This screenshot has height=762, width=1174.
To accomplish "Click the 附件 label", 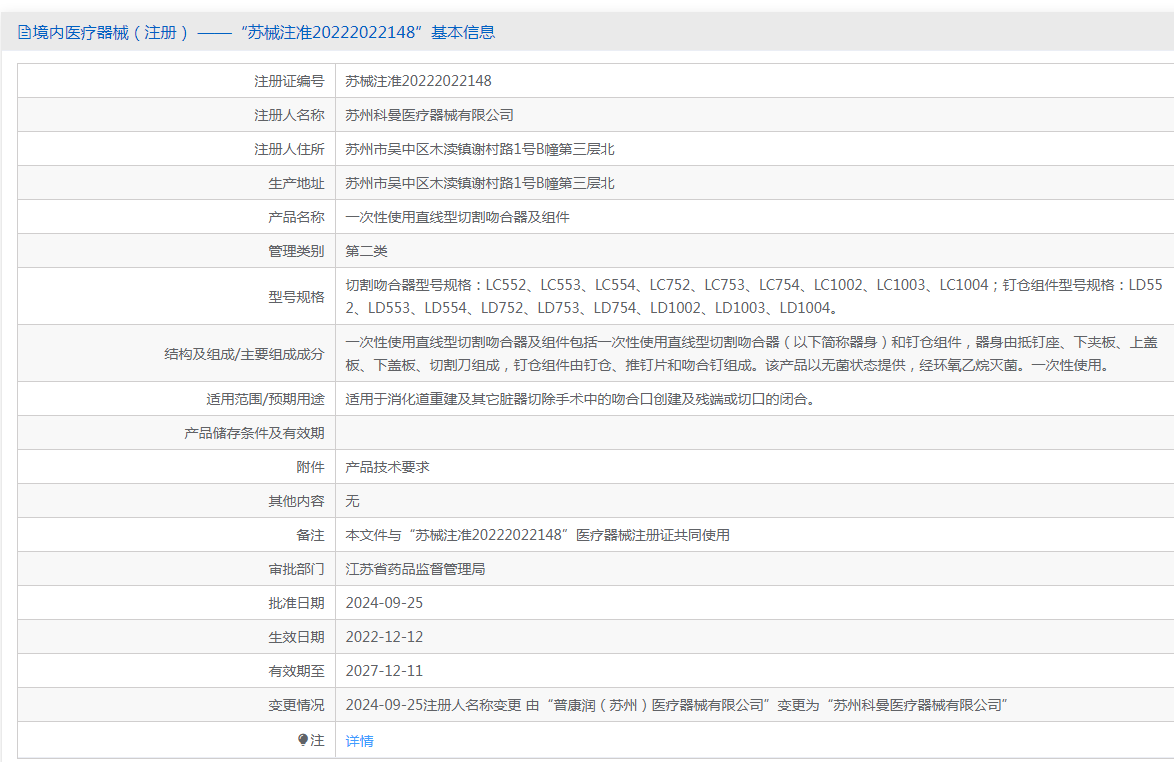I will point(310,467).
